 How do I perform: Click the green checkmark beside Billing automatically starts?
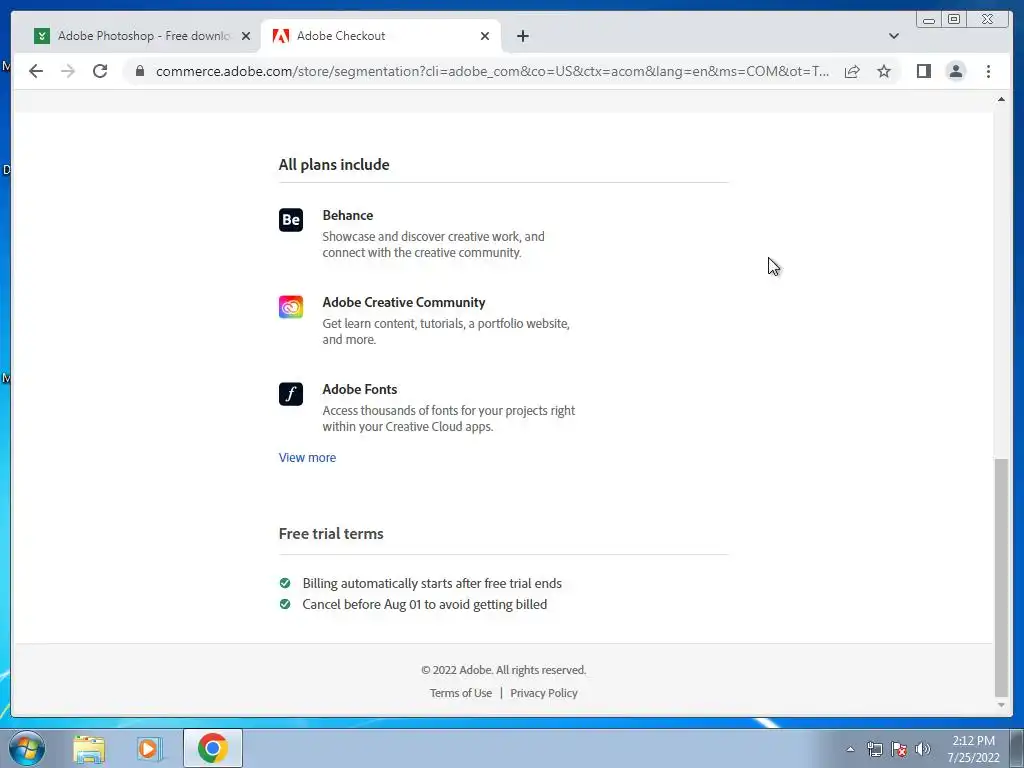[285, 583]
